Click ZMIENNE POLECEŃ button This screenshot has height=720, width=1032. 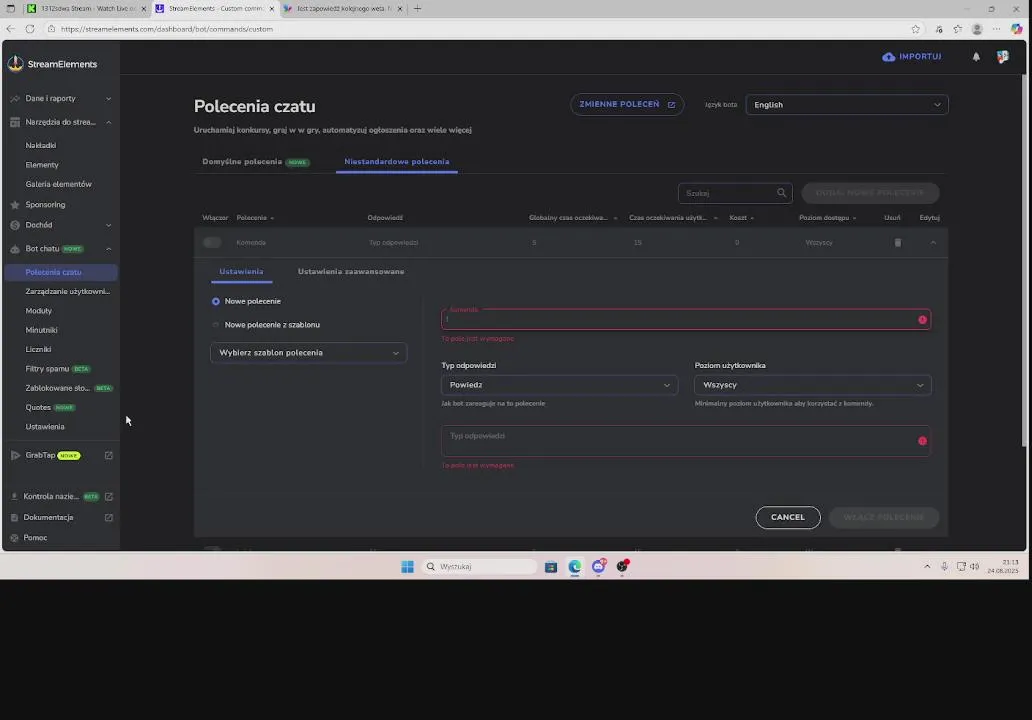click(x=627, y=105)
